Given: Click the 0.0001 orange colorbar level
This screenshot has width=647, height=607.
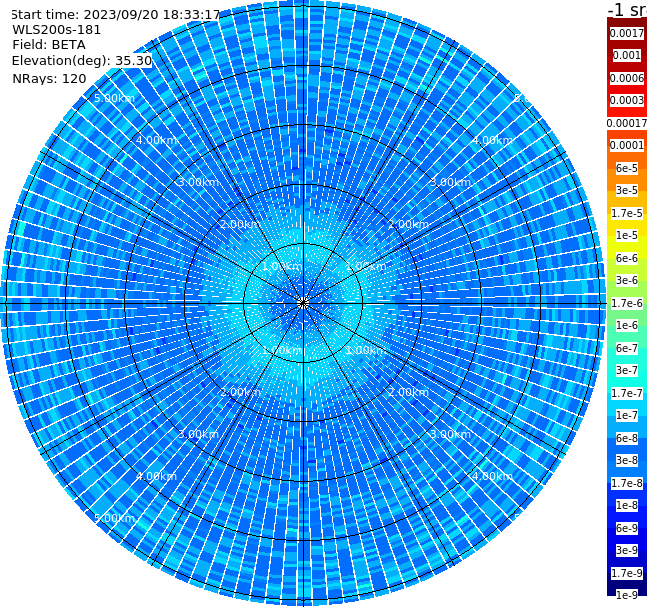Looking at the screenshot, I should coord(626,145).
